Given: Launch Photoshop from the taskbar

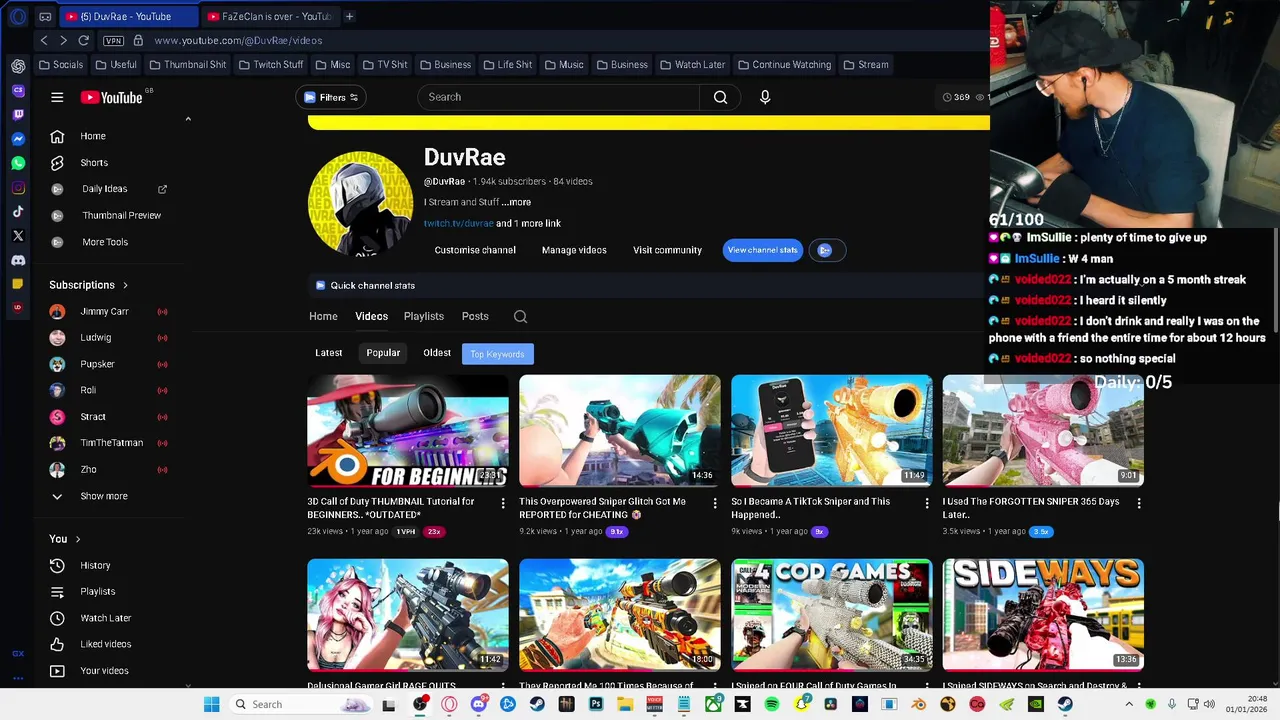Looking at the screenshot, I should click(x=596, y=704).
